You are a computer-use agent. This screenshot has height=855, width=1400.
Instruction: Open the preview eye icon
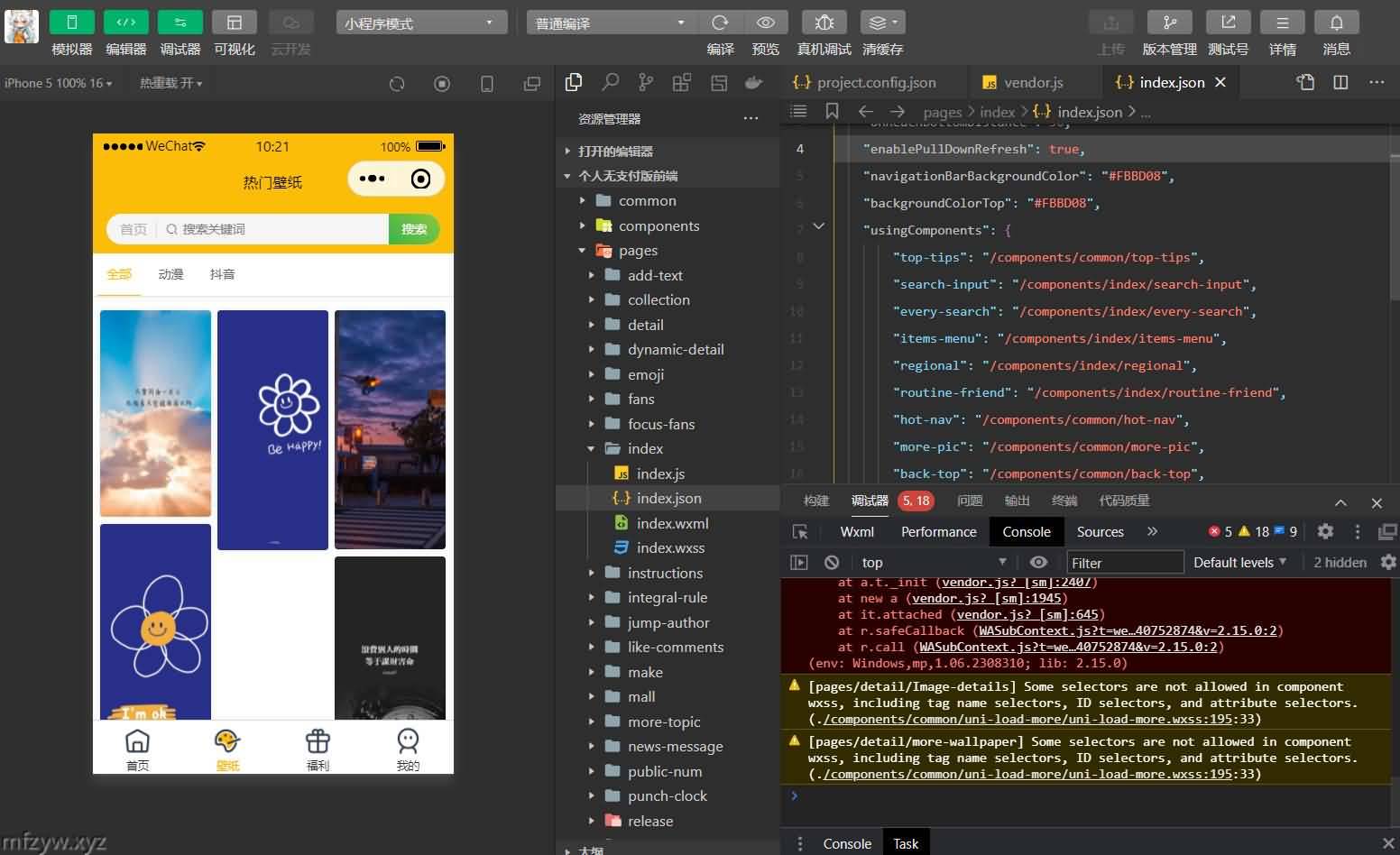[x=766, y=23]
